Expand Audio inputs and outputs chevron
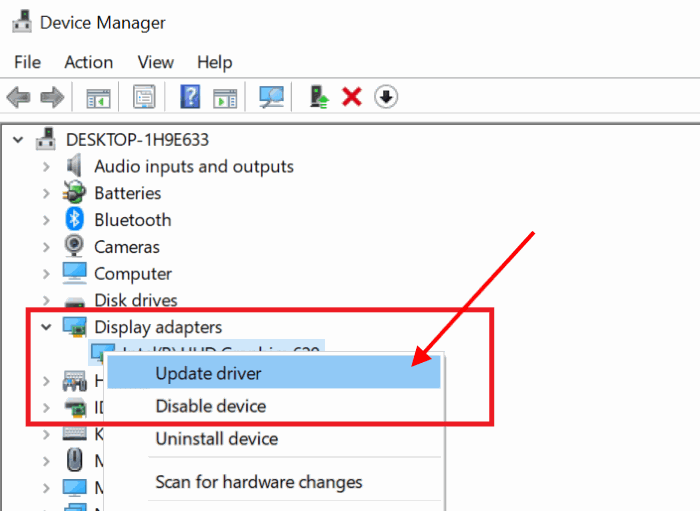 [46, 166]
